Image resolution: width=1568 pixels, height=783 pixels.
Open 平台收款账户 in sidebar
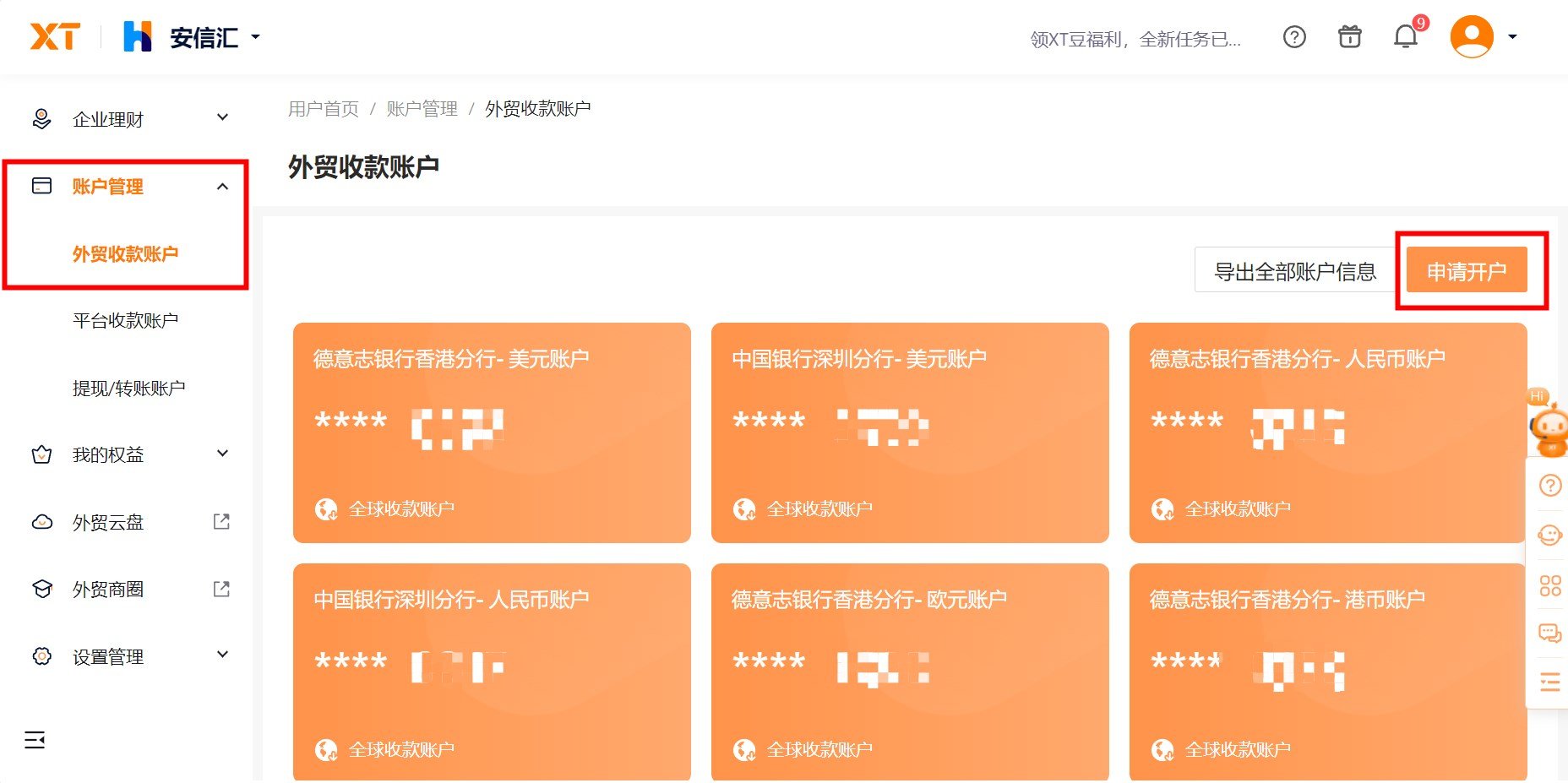tap(125, 320)
